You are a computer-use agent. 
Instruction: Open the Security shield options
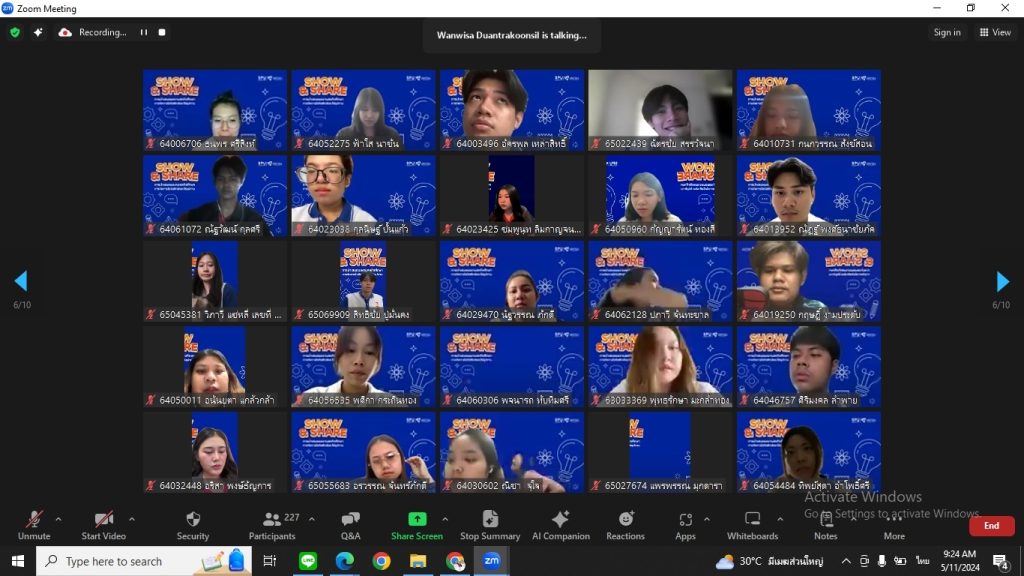click(193, 526)
